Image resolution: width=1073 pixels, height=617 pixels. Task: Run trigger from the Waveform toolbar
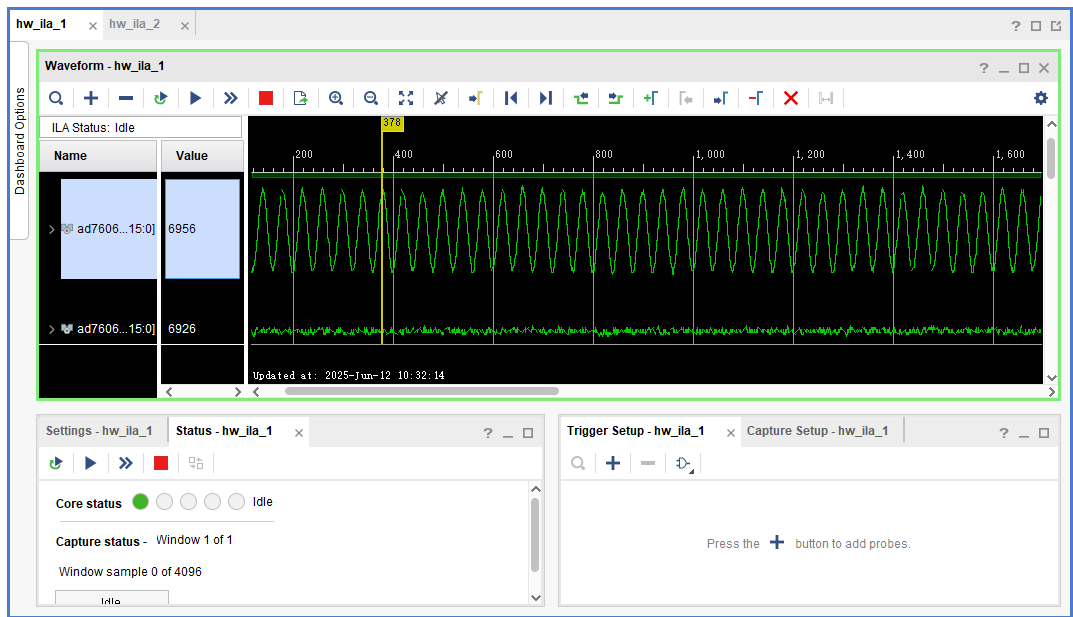coord(196,99)
